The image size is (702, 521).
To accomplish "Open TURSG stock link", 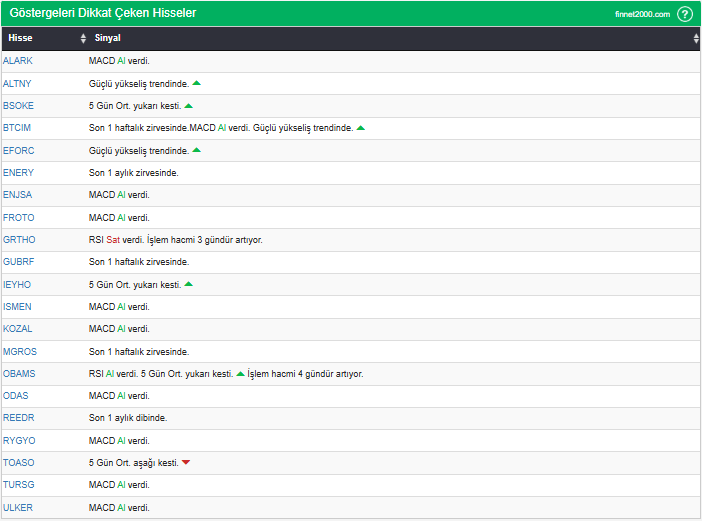I will [18, 485].
